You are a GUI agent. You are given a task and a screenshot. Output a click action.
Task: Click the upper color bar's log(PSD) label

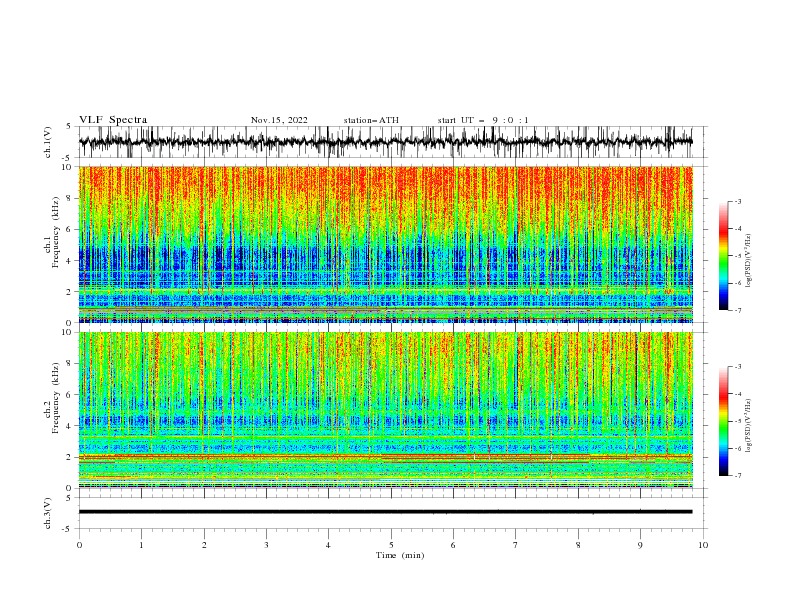click(748, 261)
